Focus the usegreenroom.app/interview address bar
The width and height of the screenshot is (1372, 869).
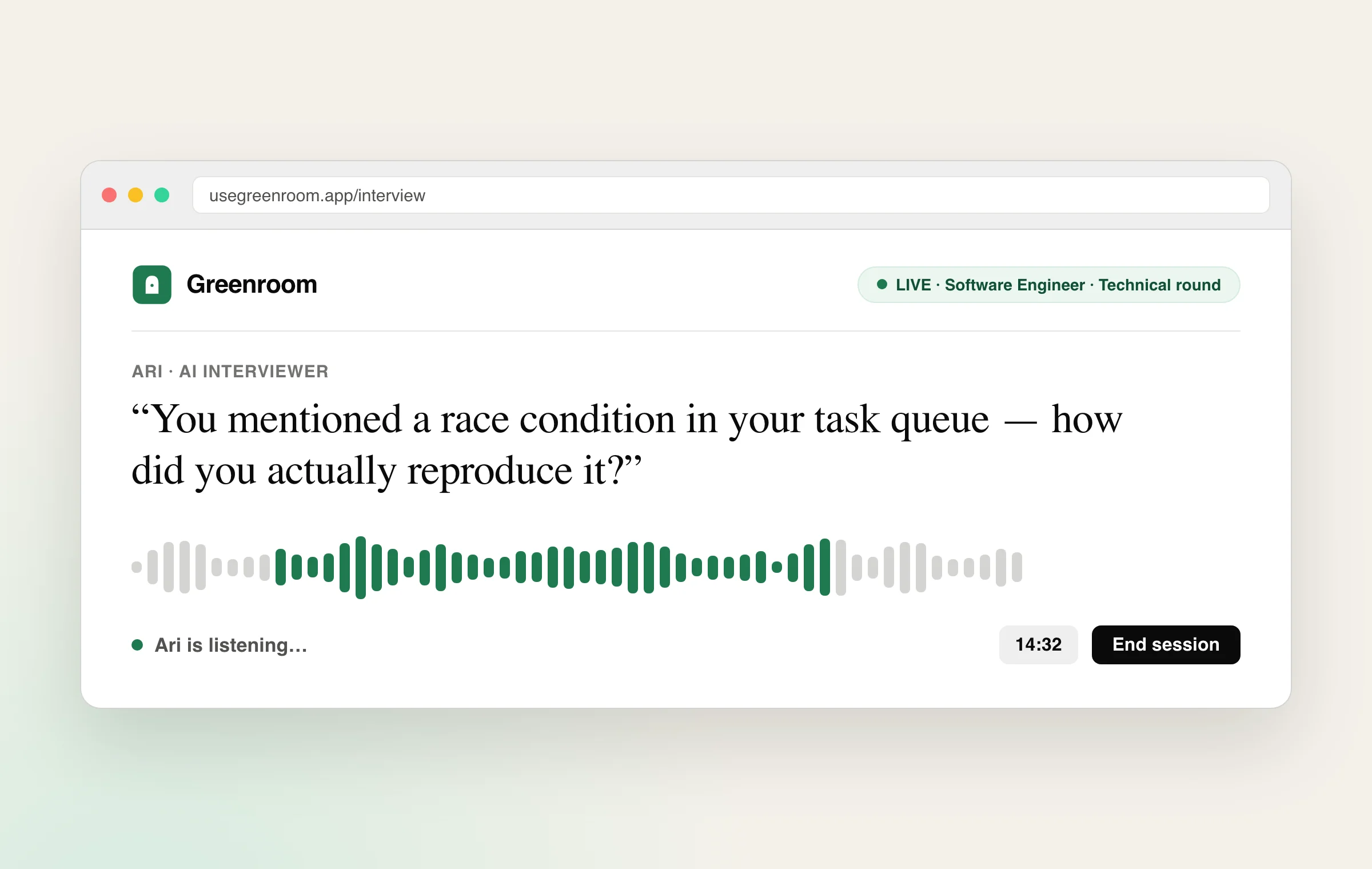pyautogui.click(x=731, y=195)
